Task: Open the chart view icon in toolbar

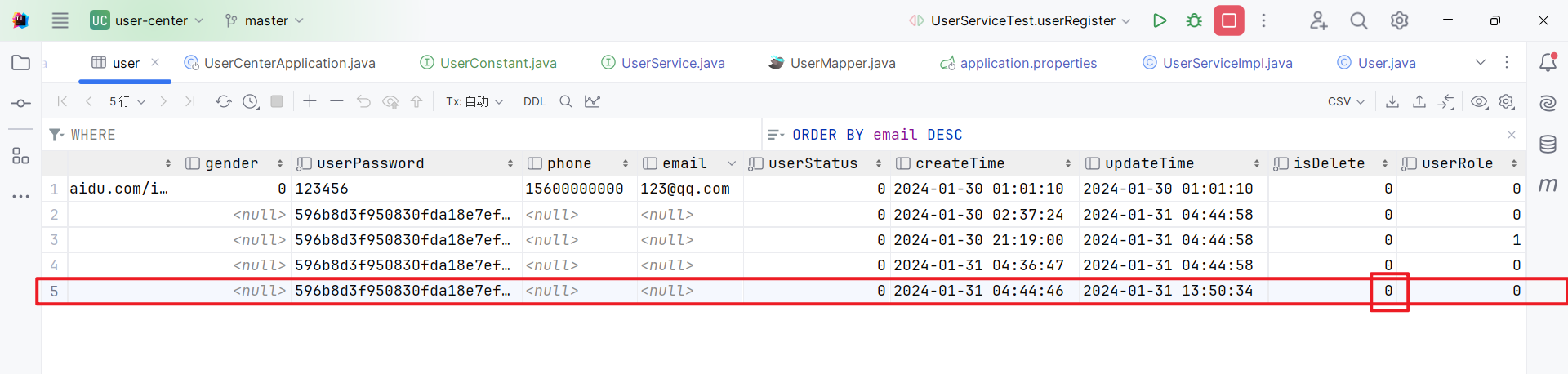Action: pos(592,101)
